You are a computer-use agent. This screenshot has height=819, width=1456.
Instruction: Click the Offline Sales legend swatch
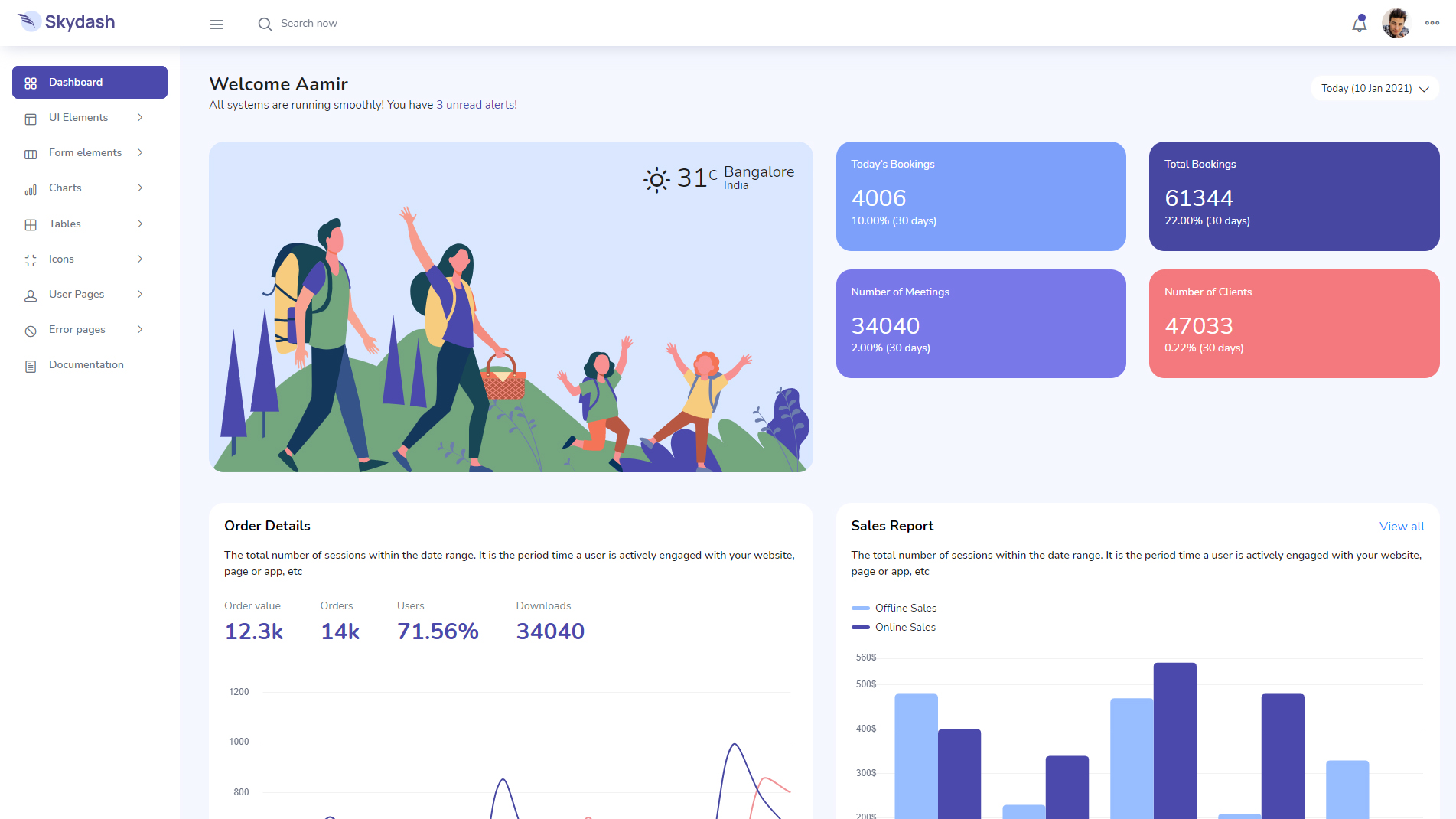(x=860, y=608)
